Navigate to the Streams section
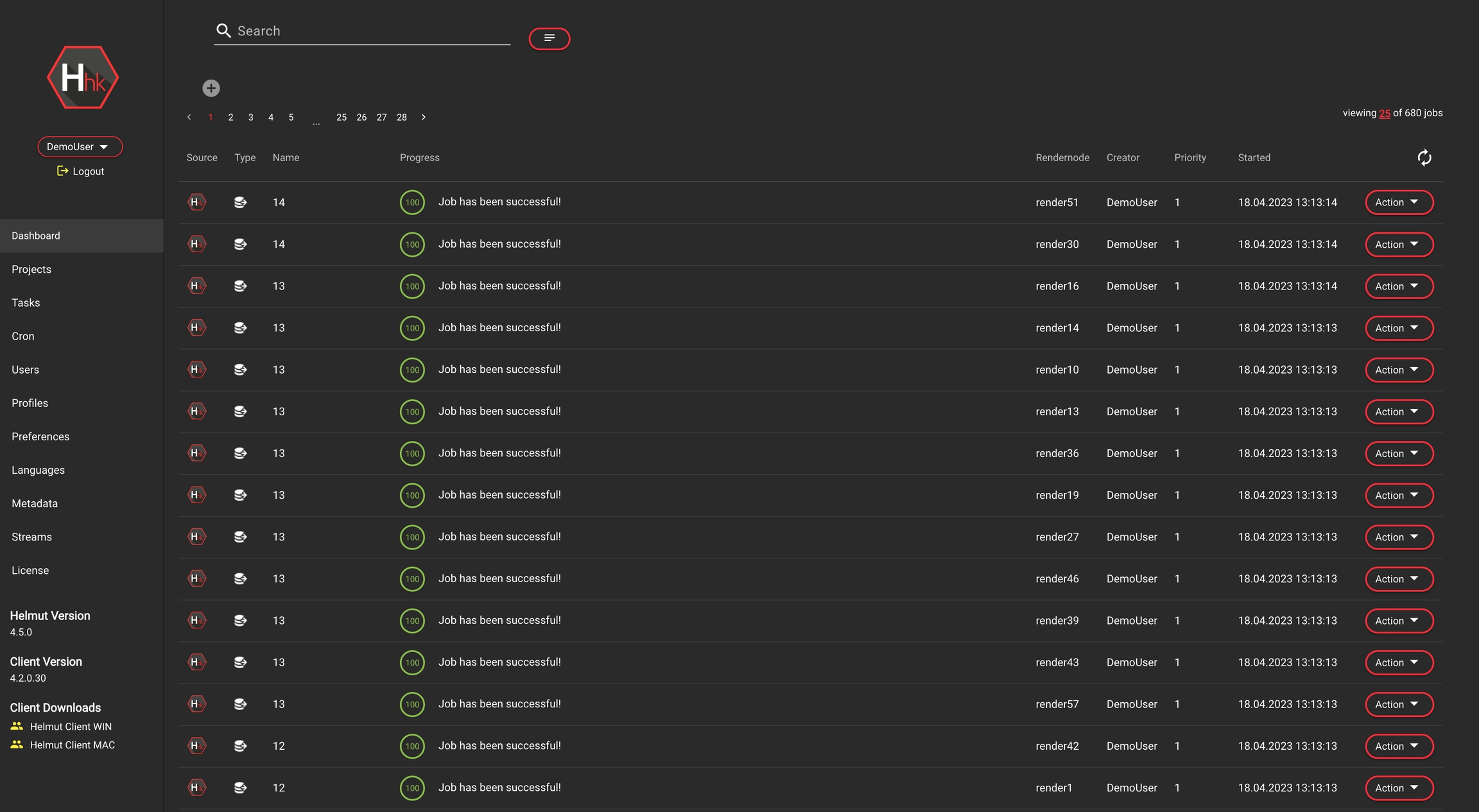Image resolution: width=1479 pixels, height=812 pixels. pos(31,537)
